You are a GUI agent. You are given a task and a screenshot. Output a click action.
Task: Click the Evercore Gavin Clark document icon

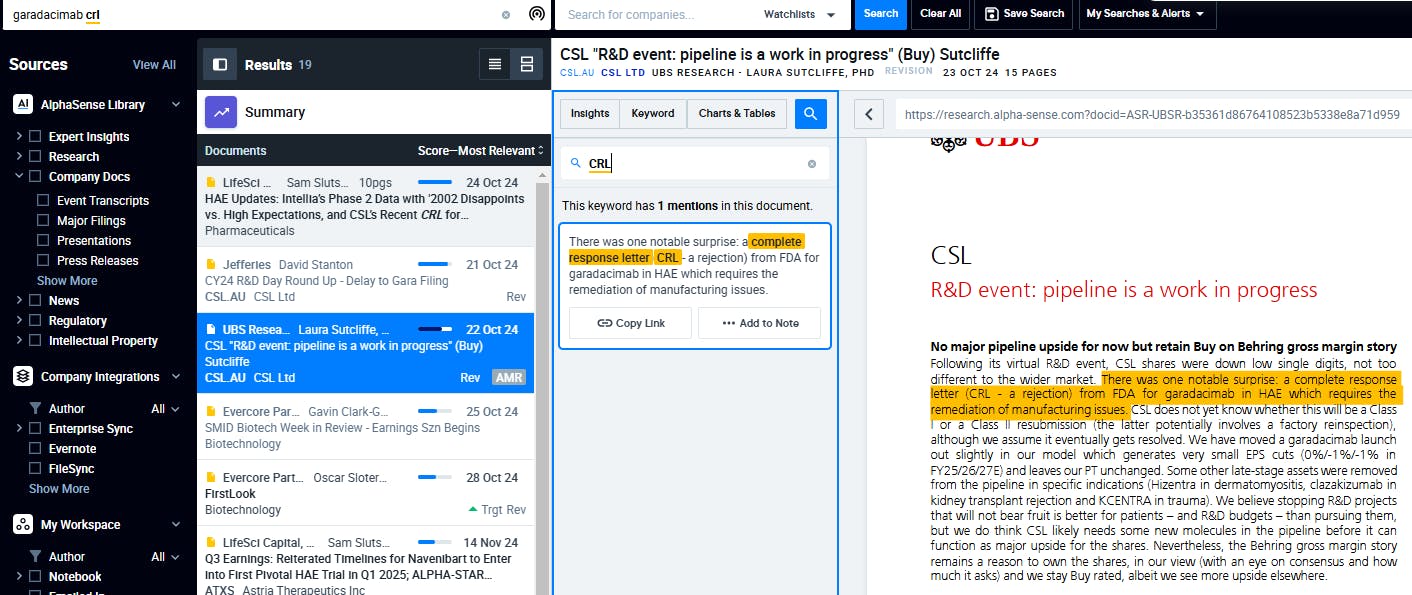pos(210,412)
